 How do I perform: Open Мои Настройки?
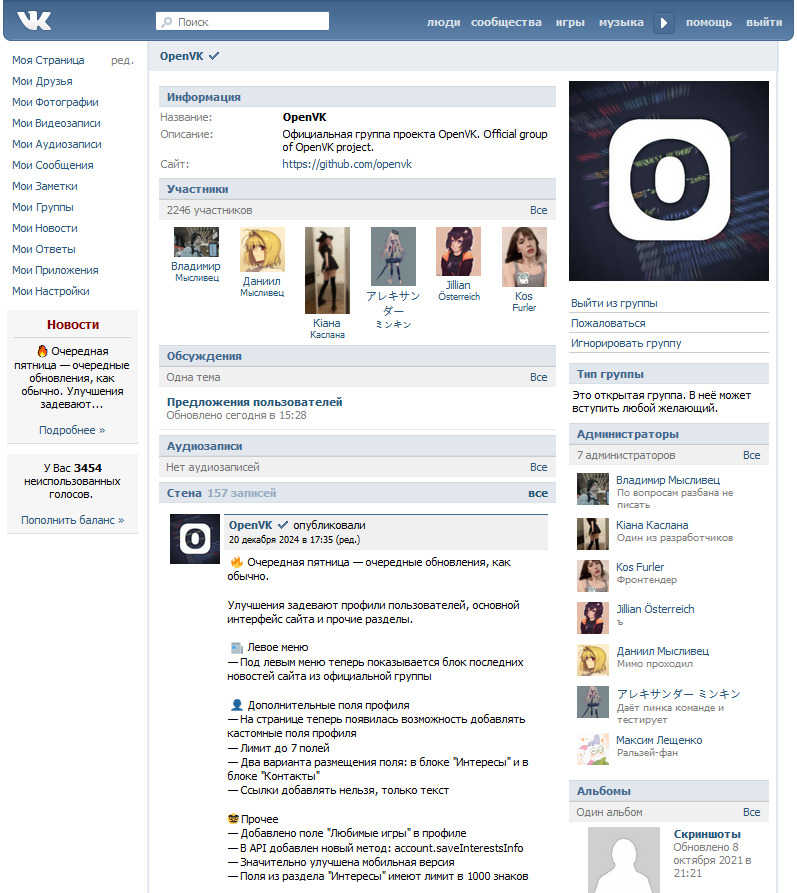[51, 292]
